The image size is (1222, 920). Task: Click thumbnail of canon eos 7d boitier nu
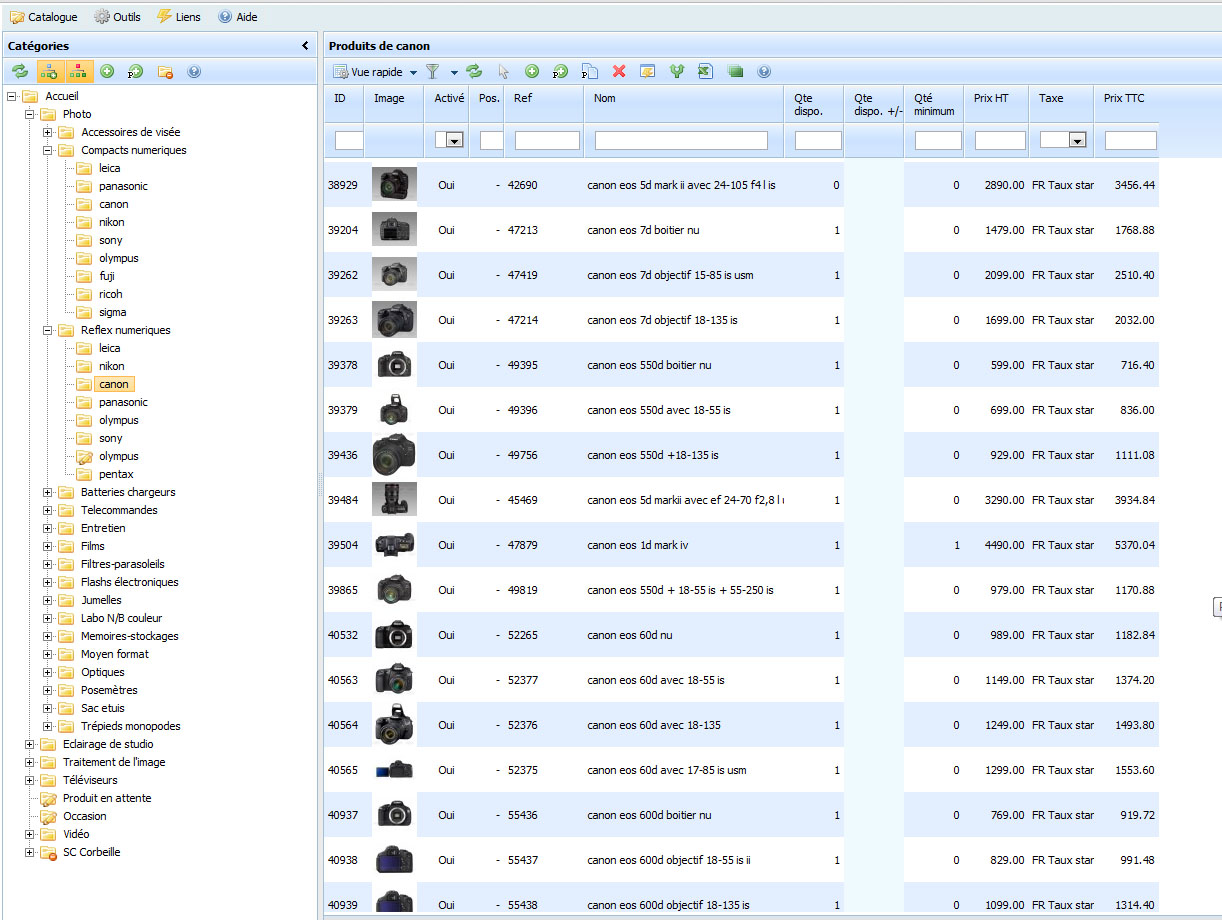coord(394,230)
